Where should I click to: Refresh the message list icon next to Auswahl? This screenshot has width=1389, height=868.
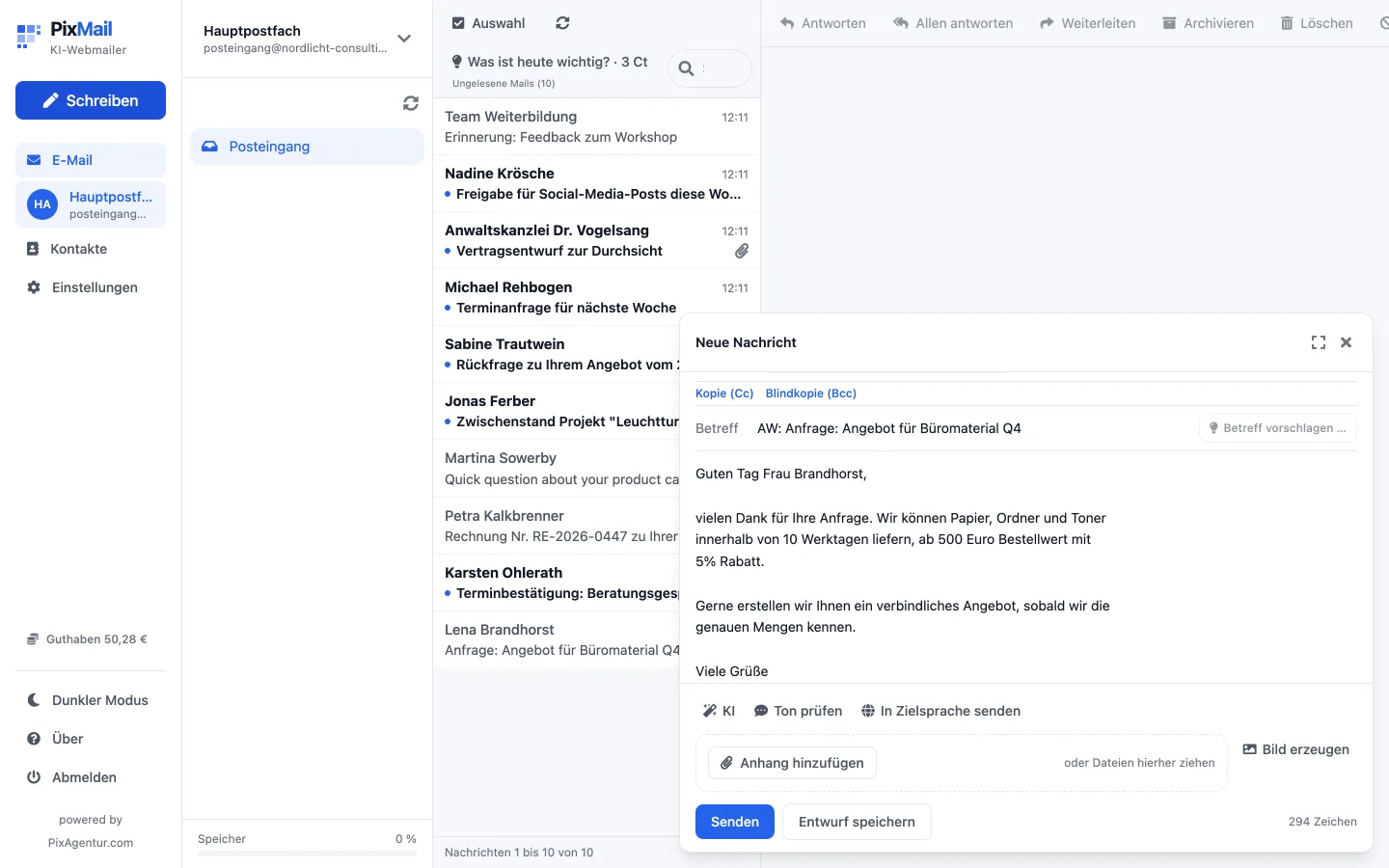coord(563,23)
